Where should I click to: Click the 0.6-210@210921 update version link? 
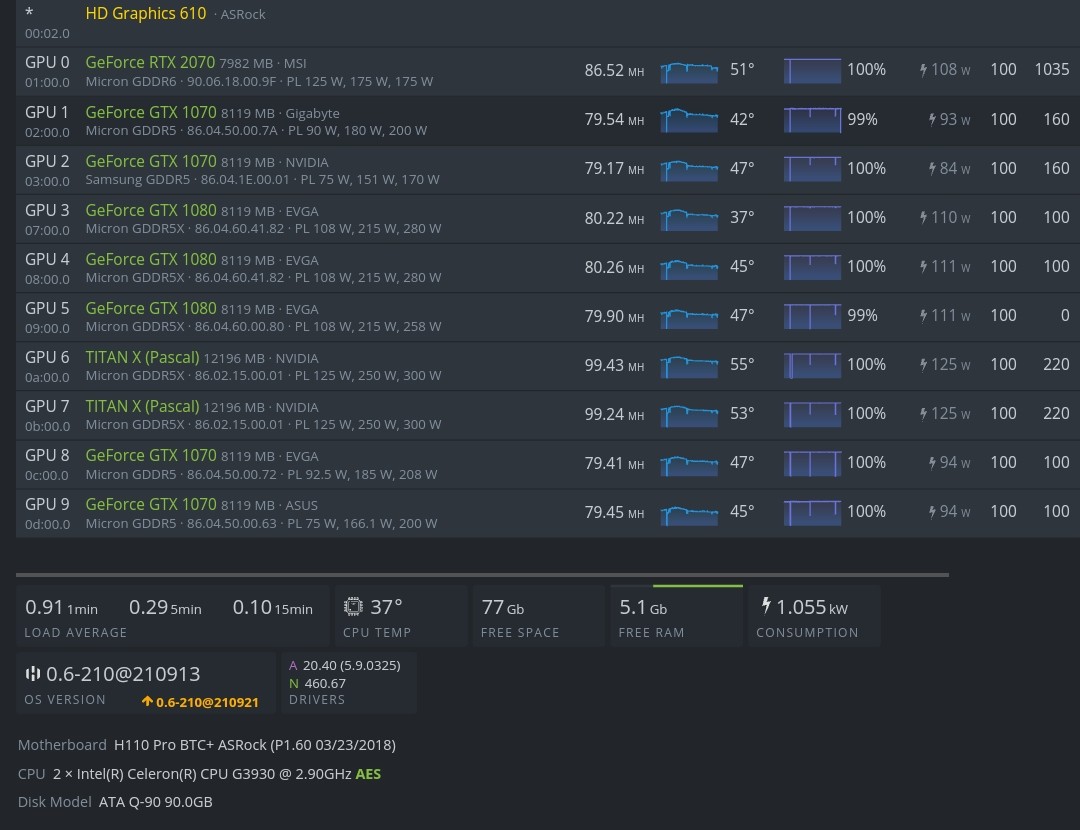coord(207,702)
